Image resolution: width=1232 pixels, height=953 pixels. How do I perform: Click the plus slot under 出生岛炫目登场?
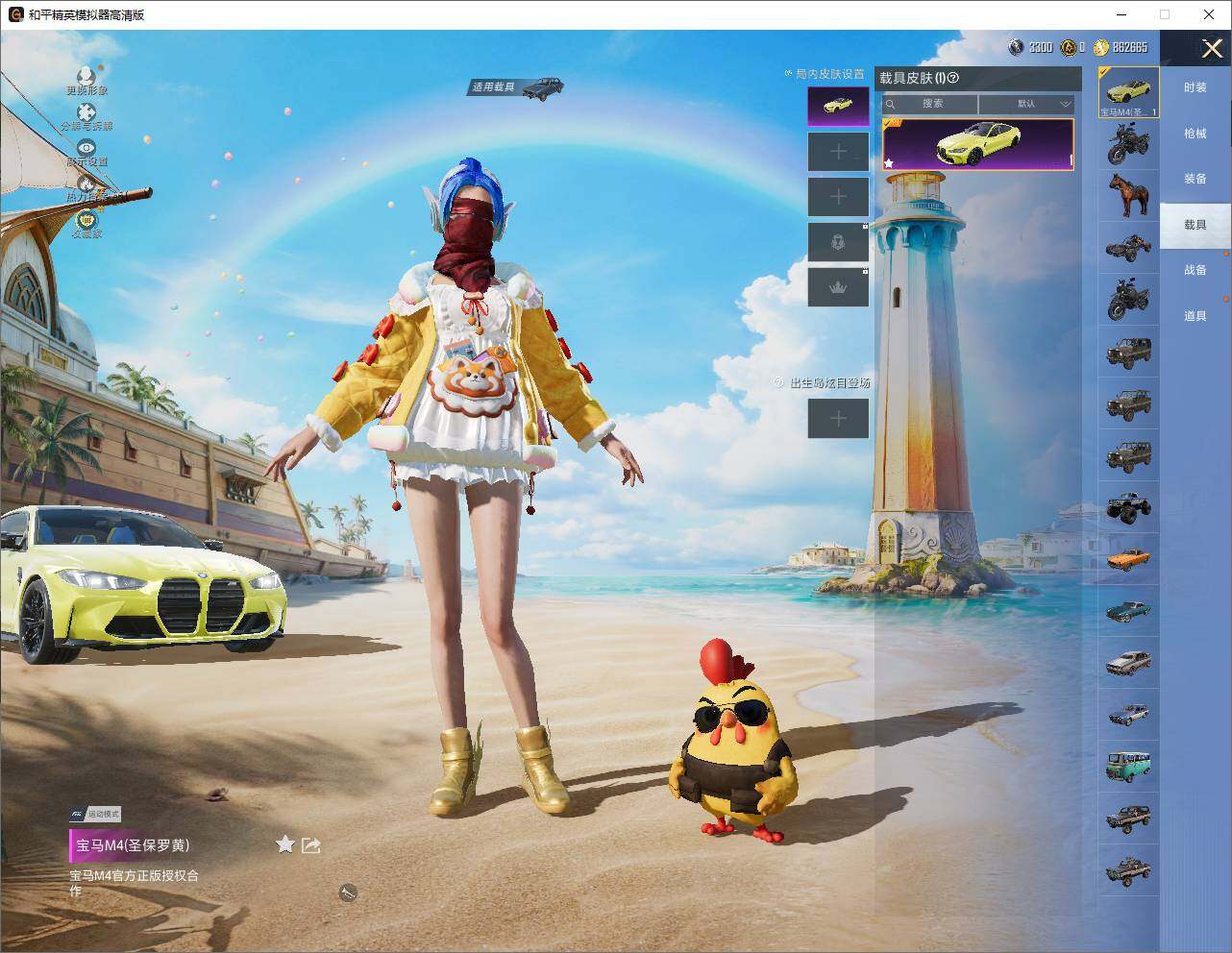(x=838, y=418)
